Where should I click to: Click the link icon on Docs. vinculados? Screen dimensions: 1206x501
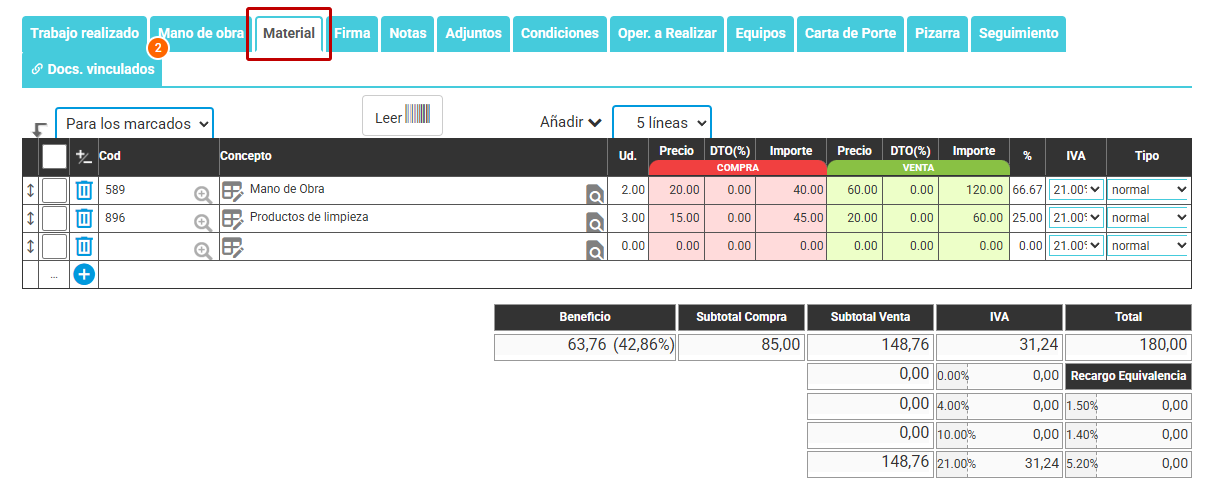coord(38,69)
